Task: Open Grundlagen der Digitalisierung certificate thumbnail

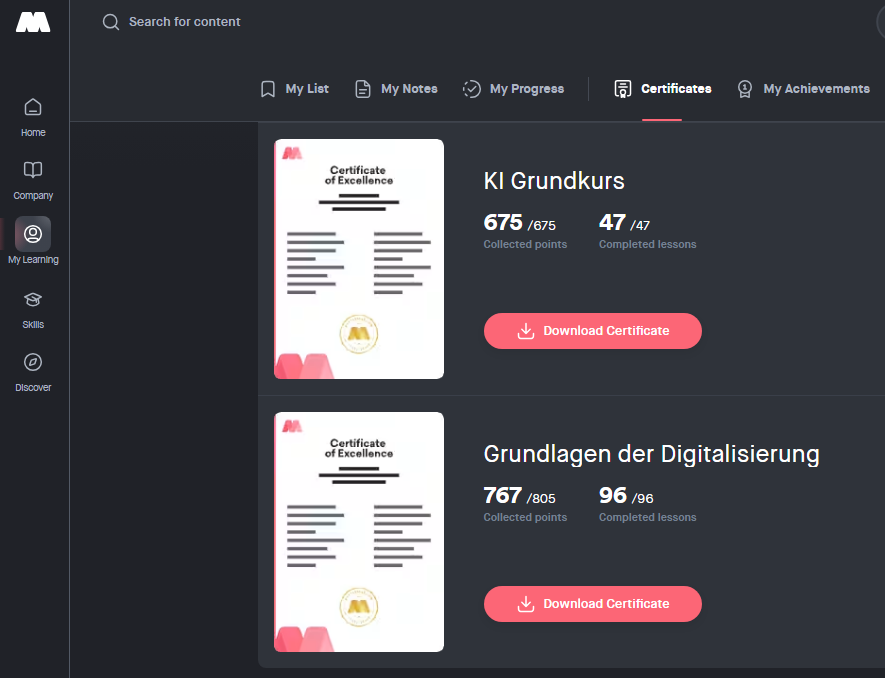Action: [359, 532]
